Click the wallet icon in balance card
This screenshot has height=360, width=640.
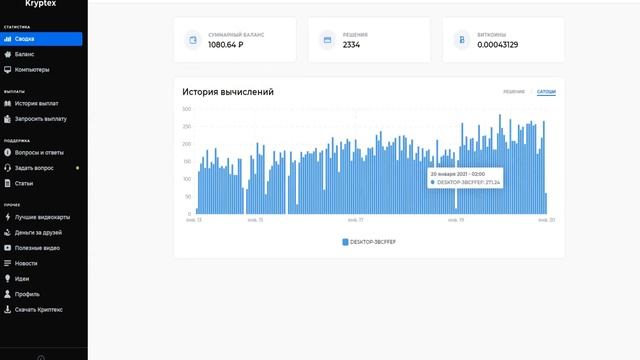(193, 40)
